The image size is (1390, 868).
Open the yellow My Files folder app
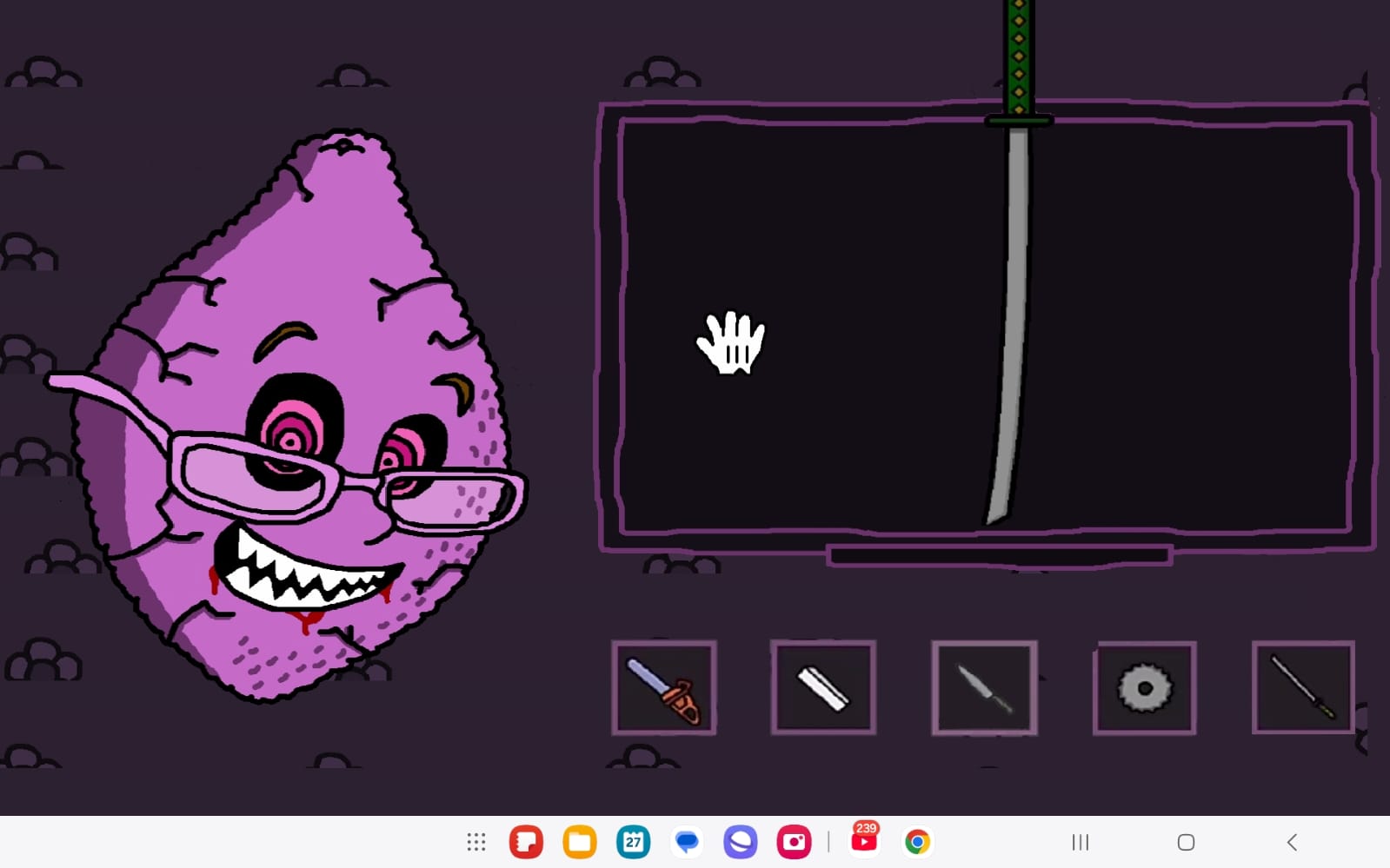[x=580, y=842]
